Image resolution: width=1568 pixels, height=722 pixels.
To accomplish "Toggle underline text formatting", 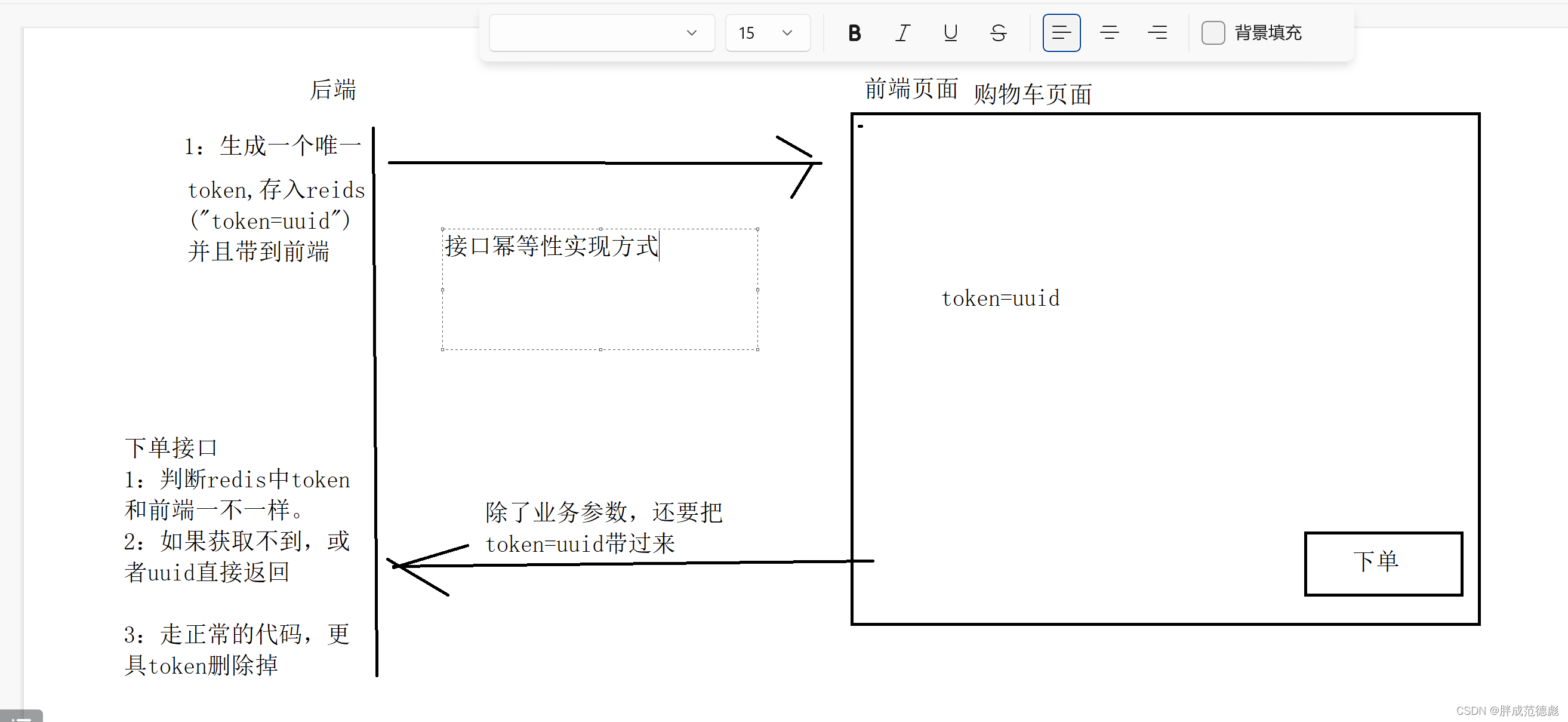I will click(950, 33).
